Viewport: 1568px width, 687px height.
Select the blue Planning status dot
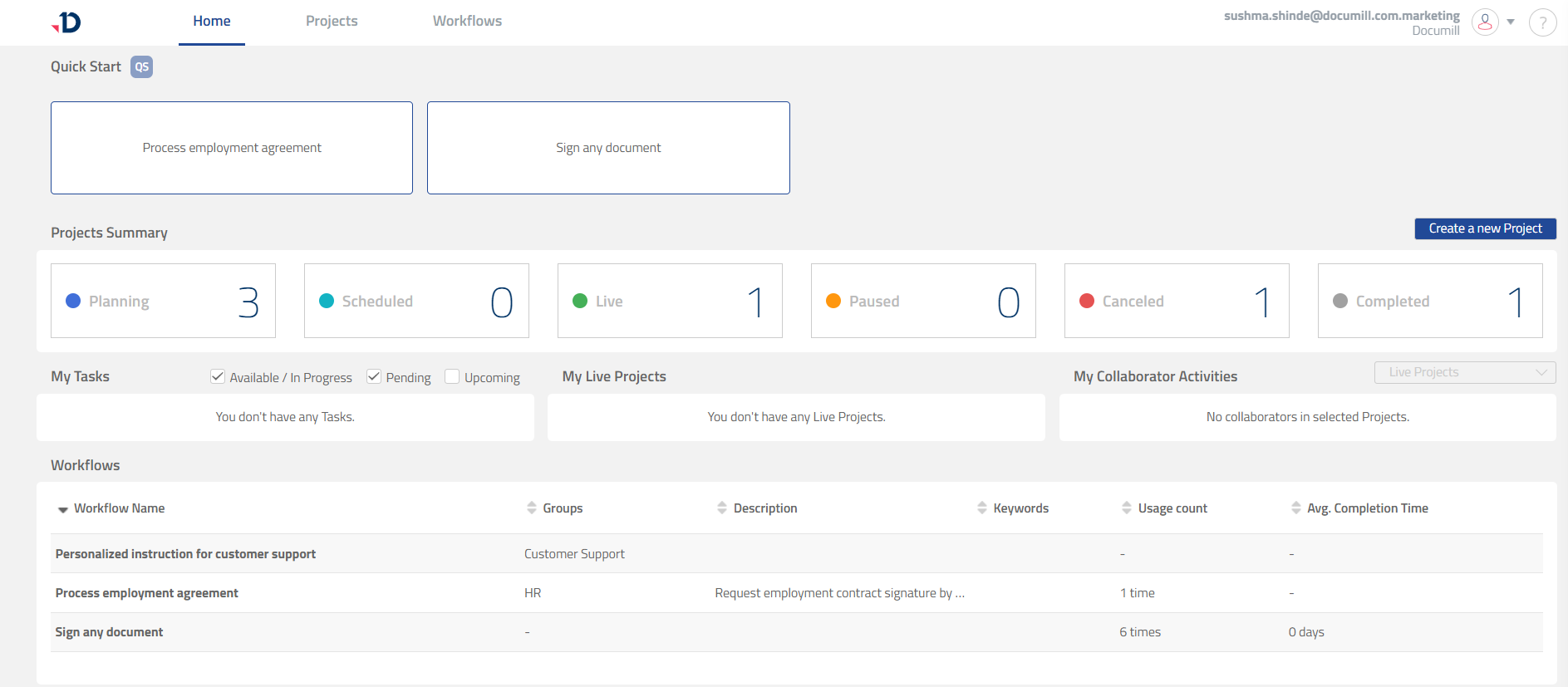coord(73,301)
